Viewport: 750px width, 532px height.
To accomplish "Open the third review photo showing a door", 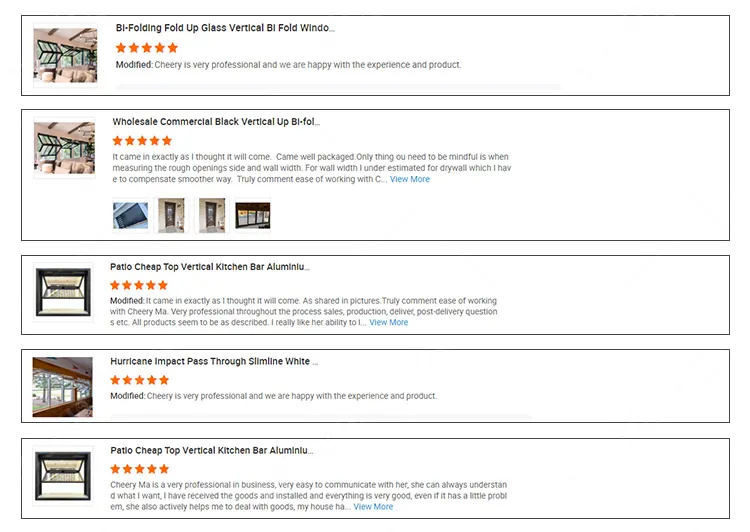I will [211, 215].
